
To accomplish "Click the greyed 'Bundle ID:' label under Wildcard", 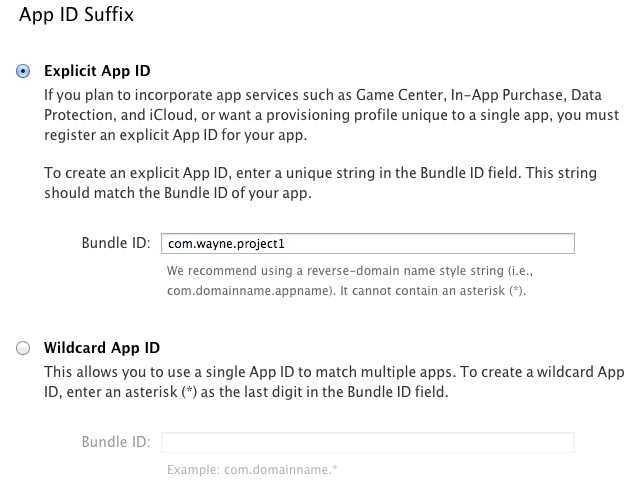I will click(x=115, y=442).
